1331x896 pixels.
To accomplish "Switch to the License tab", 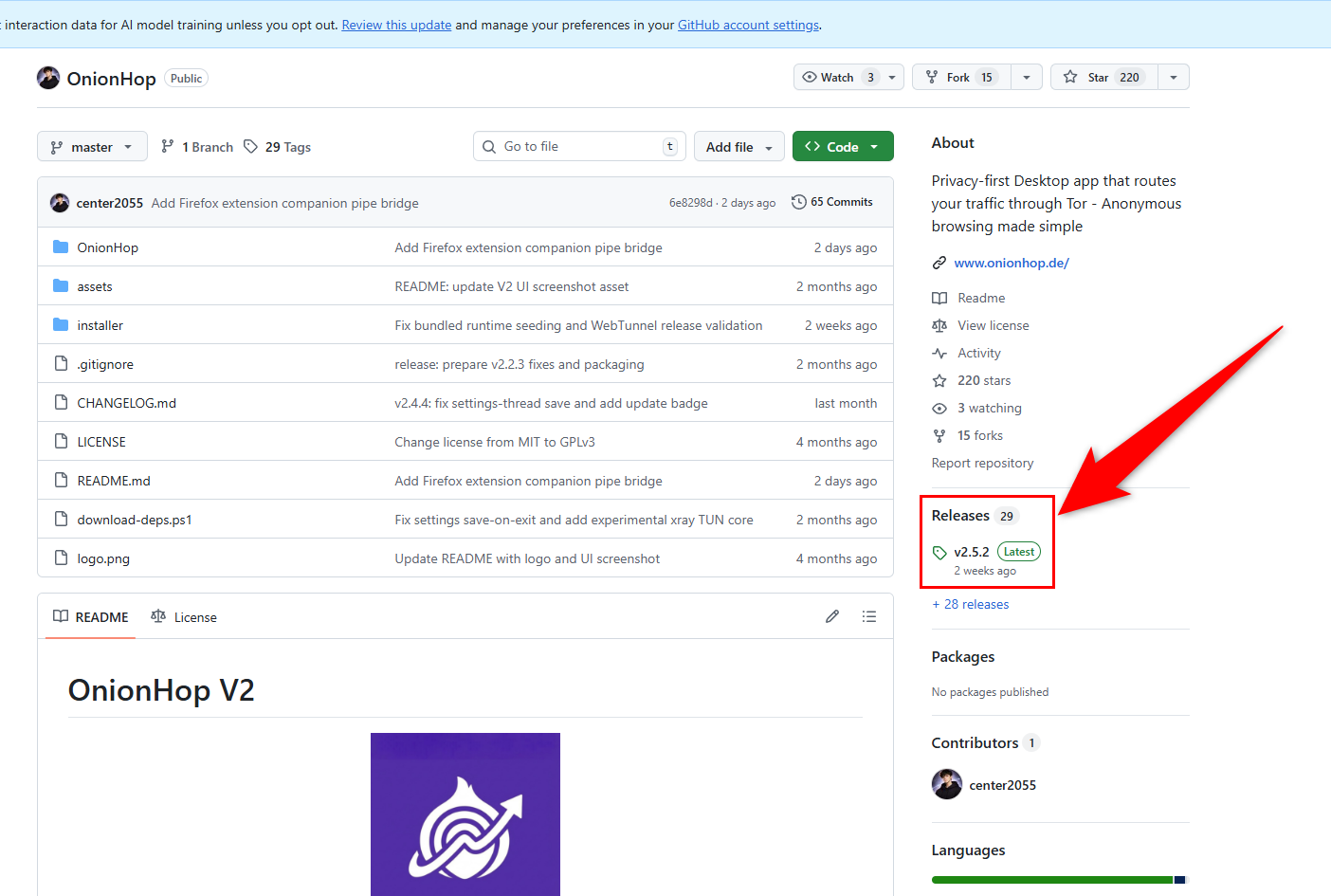I will click(184, 617).
